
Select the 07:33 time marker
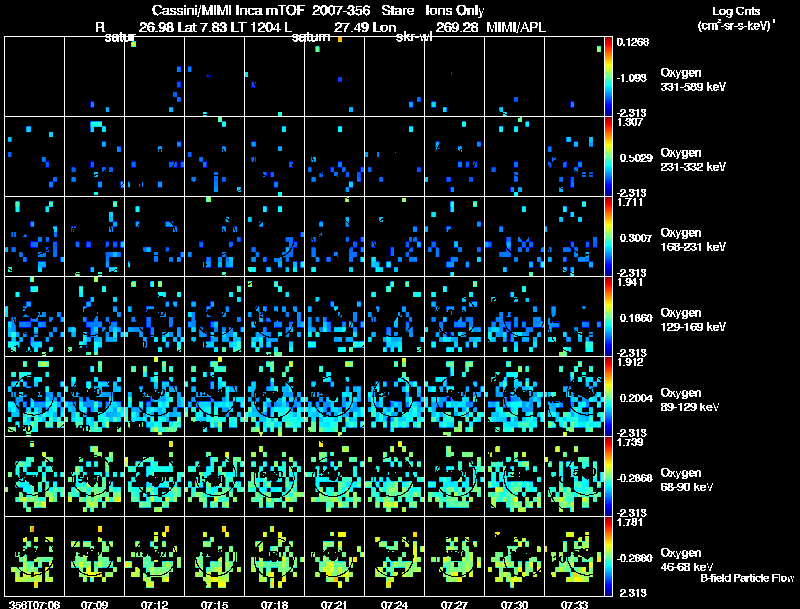pos(574,604)
